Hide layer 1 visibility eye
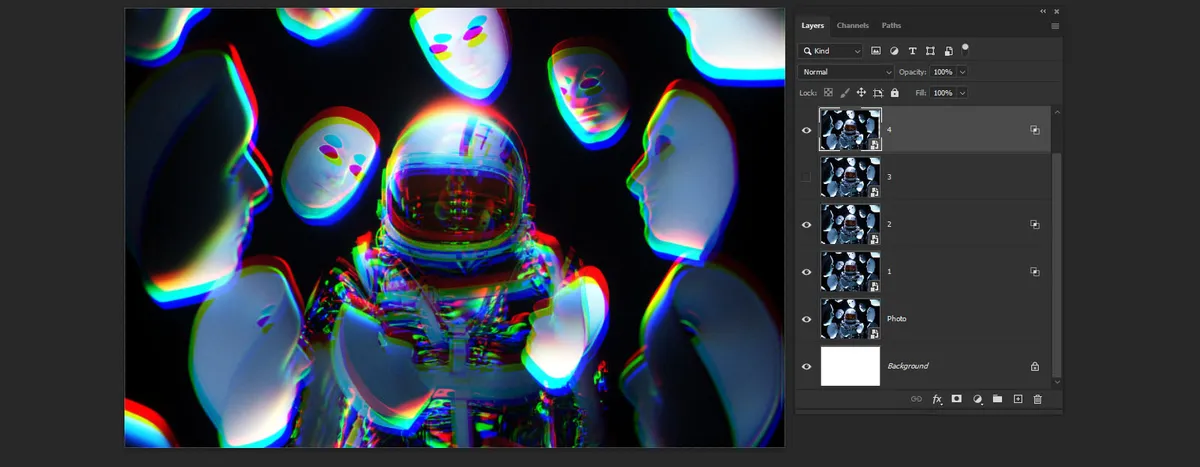This screenshot has width=1200, height=467. 807,272
